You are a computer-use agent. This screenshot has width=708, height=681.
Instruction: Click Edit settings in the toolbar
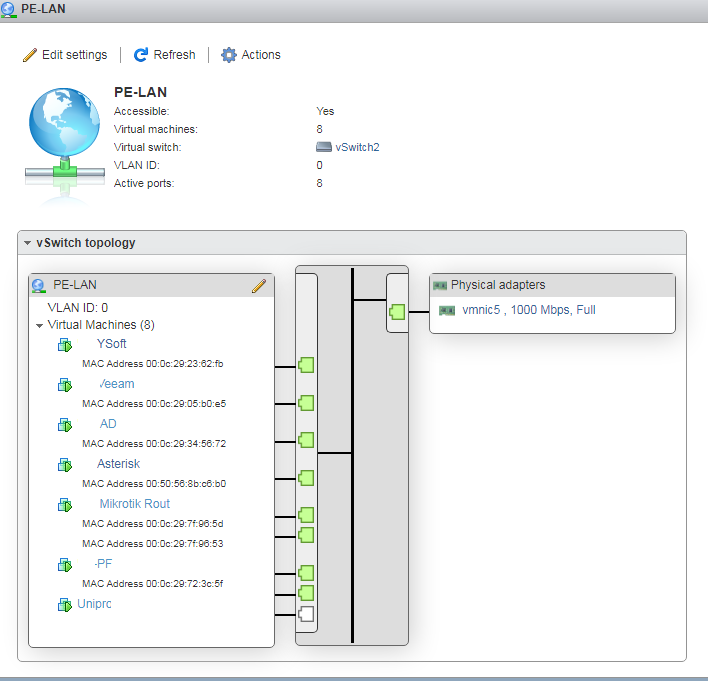click(x=65, y=55)
